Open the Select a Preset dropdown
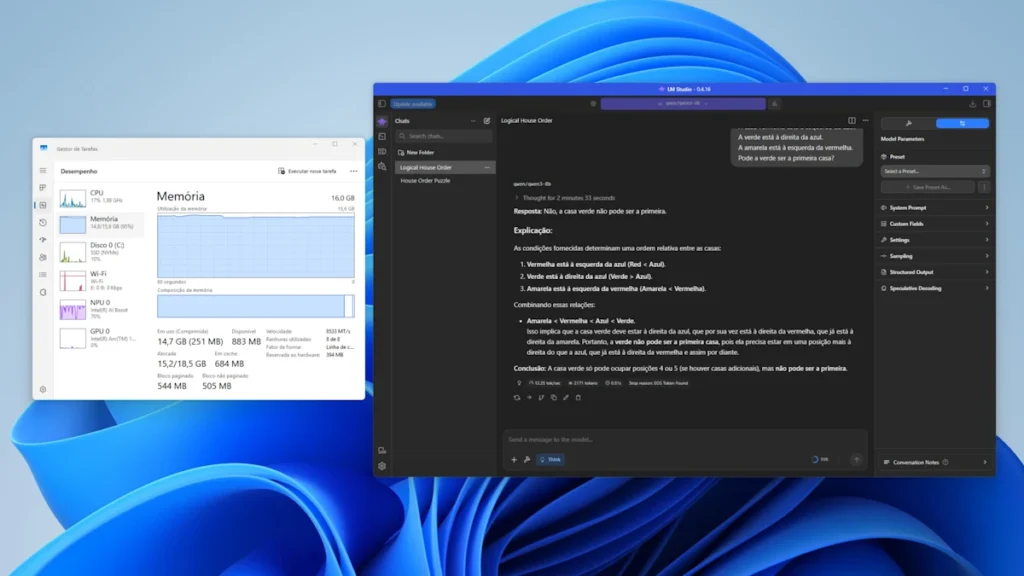Viewport: 1024px width, 576px height. tap(935, 172)
